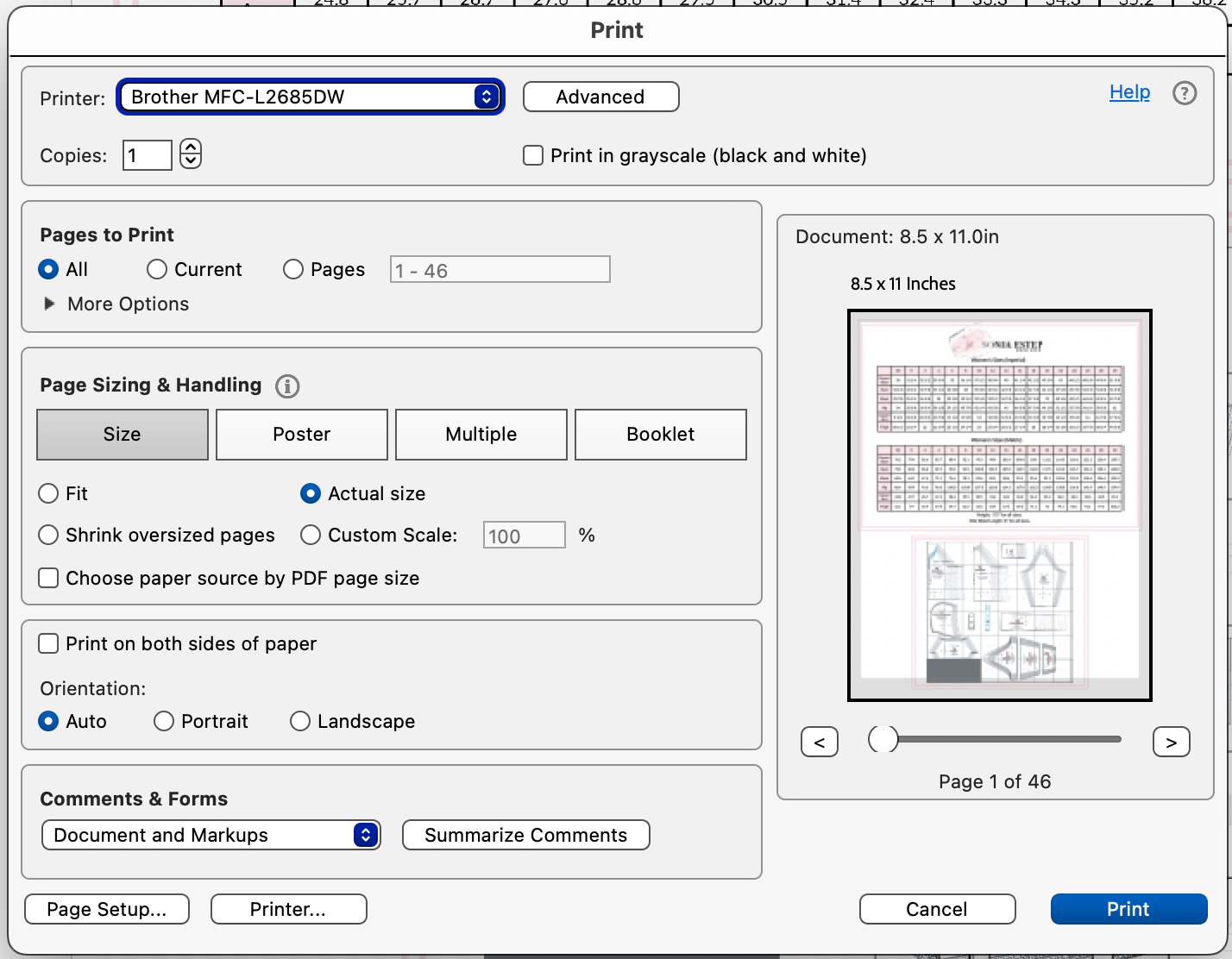The height and width of the screenshot is (959, 1232).
Task: Switch to the Poster tab
Action: tap(301, 435)
